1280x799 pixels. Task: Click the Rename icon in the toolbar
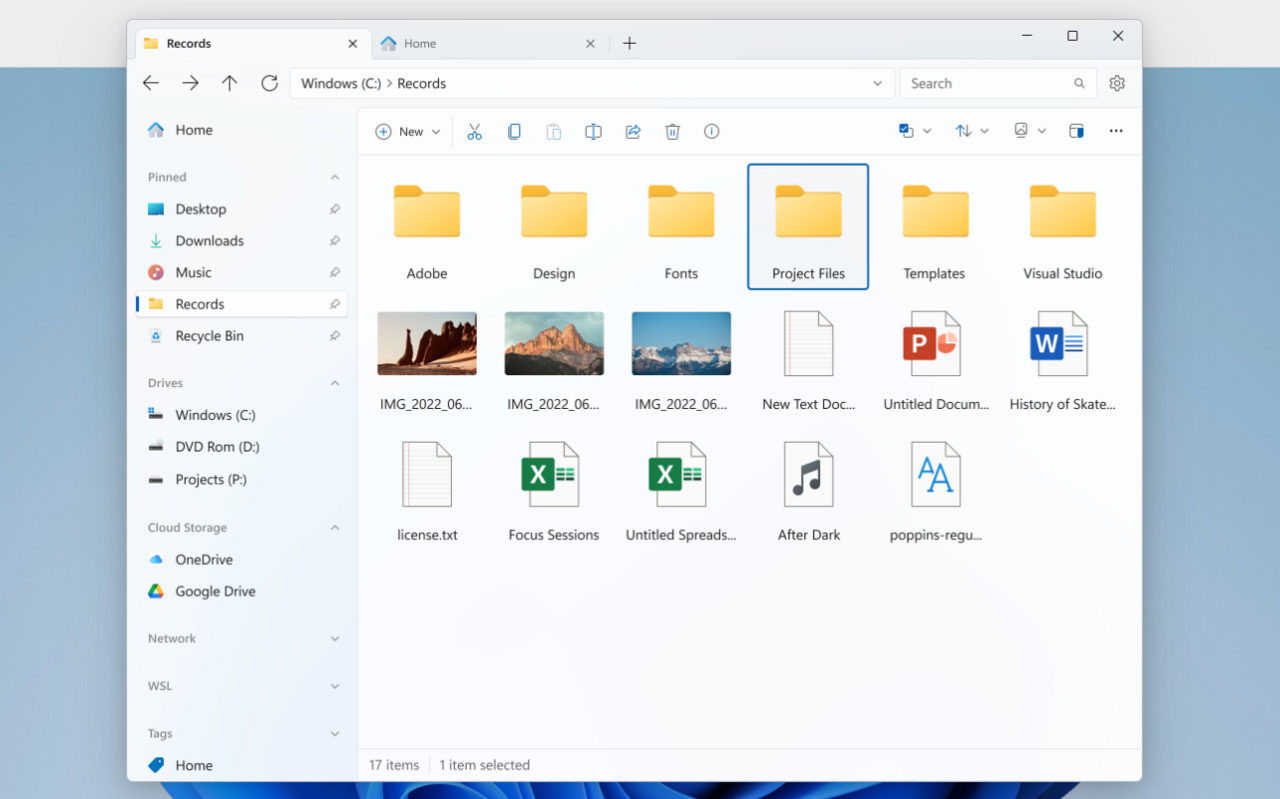593,131
